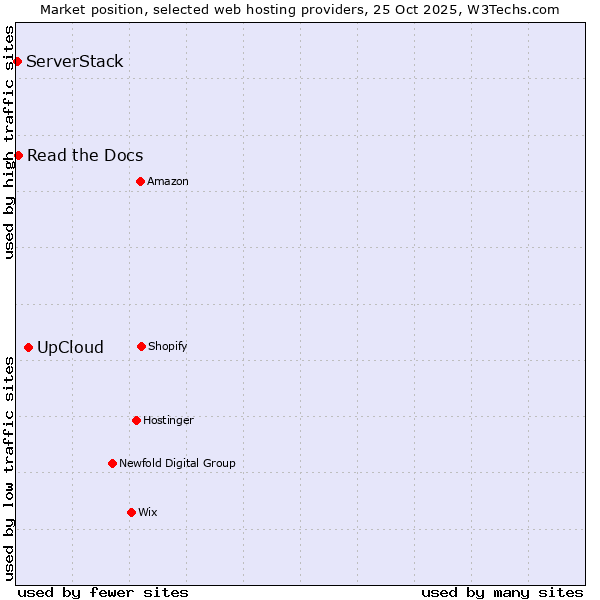Click the Shopify text label

pos(168,346)
